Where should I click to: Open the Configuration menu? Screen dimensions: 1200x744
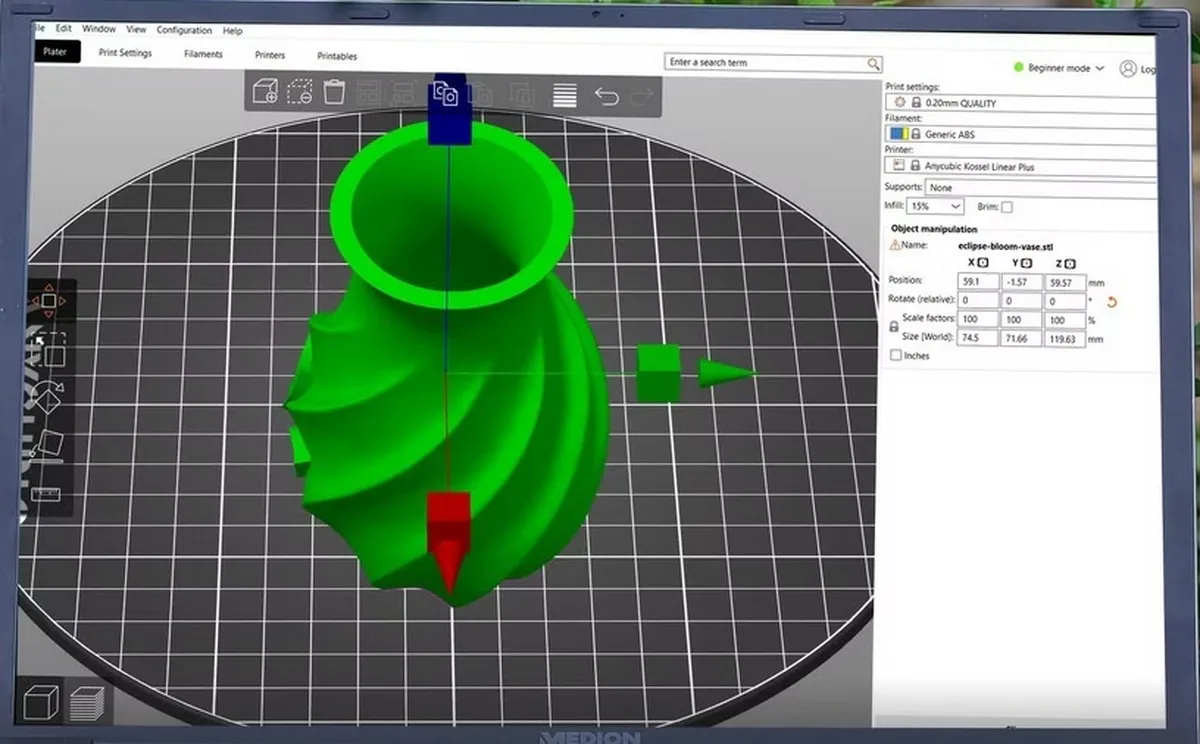pyautogui.click(x=184, y=30)
